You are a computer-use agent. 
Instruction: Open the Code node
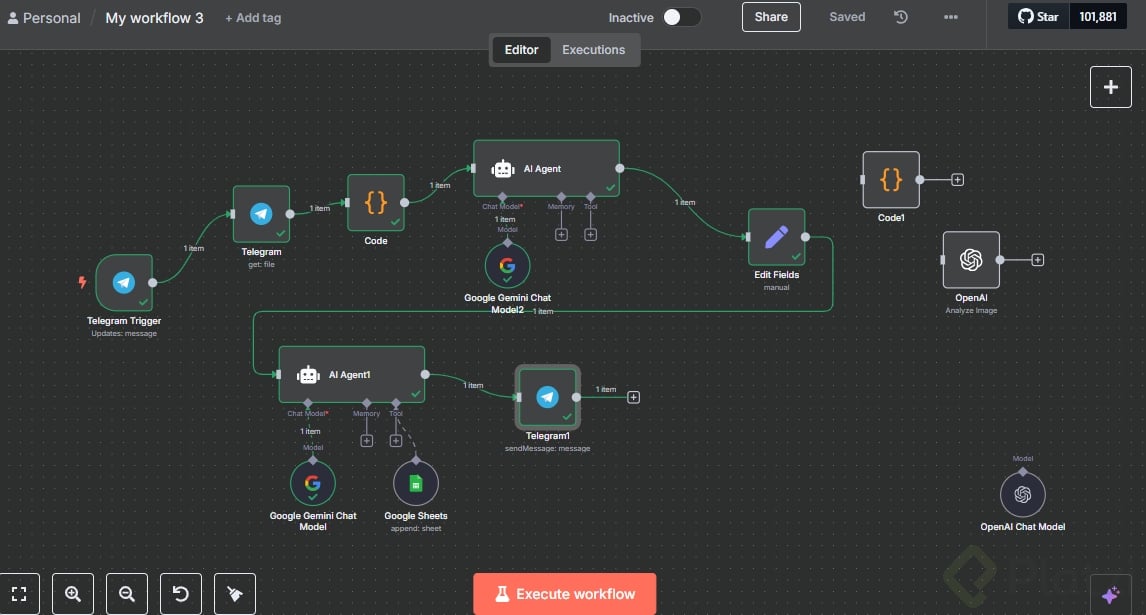pyautogui.click(x=376, y=203)
